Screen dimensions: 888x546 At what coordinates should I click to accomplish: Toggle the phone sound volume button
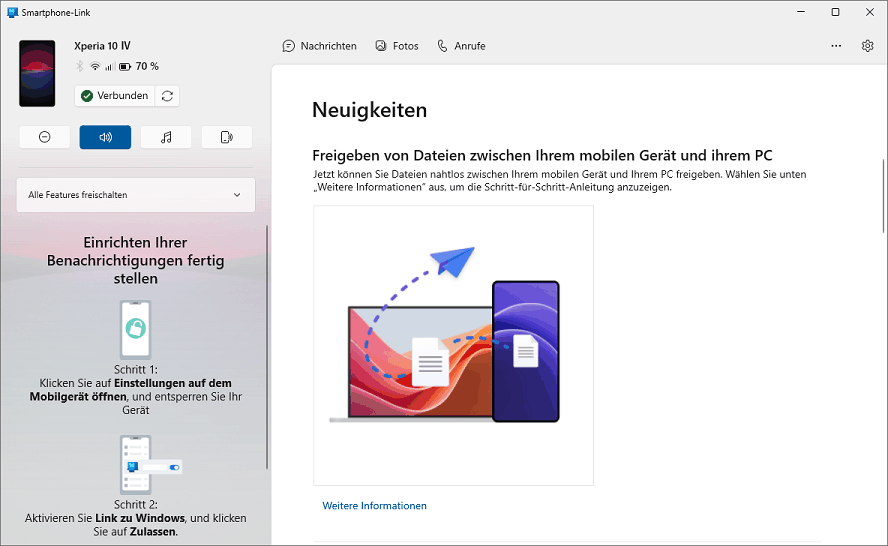pyautogui.click(x=105, y=137)
